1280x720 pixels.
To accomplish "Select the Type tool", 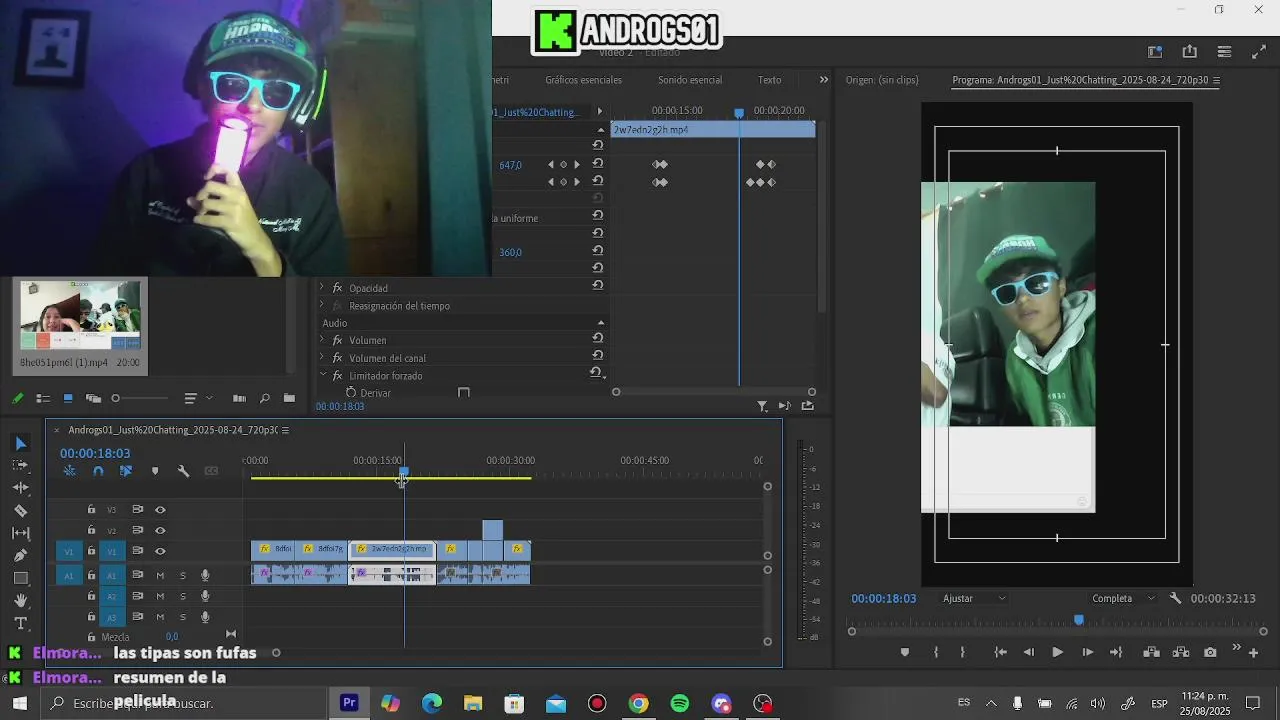I will (x=20, y=623).
